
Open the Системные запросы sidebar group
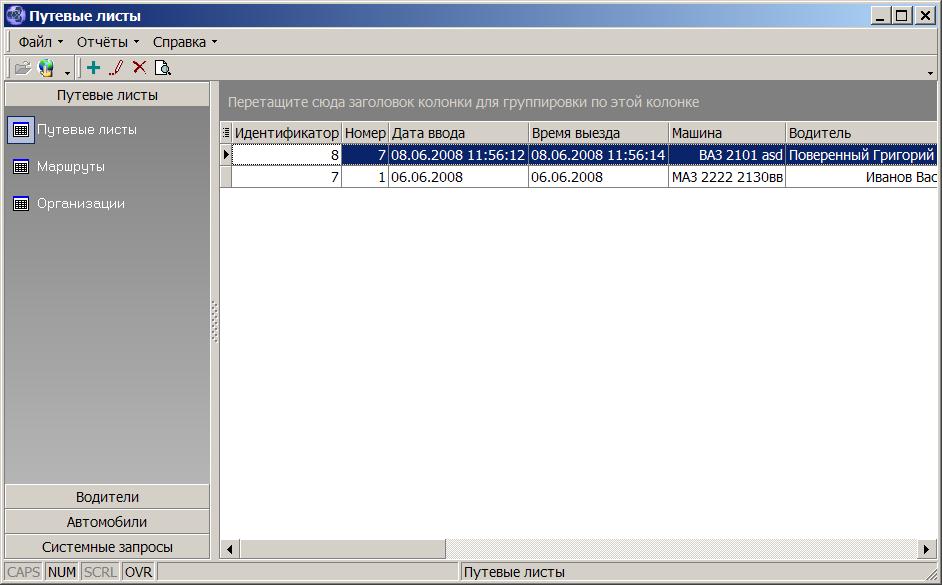pyautogui.click(x=107, y=547)
